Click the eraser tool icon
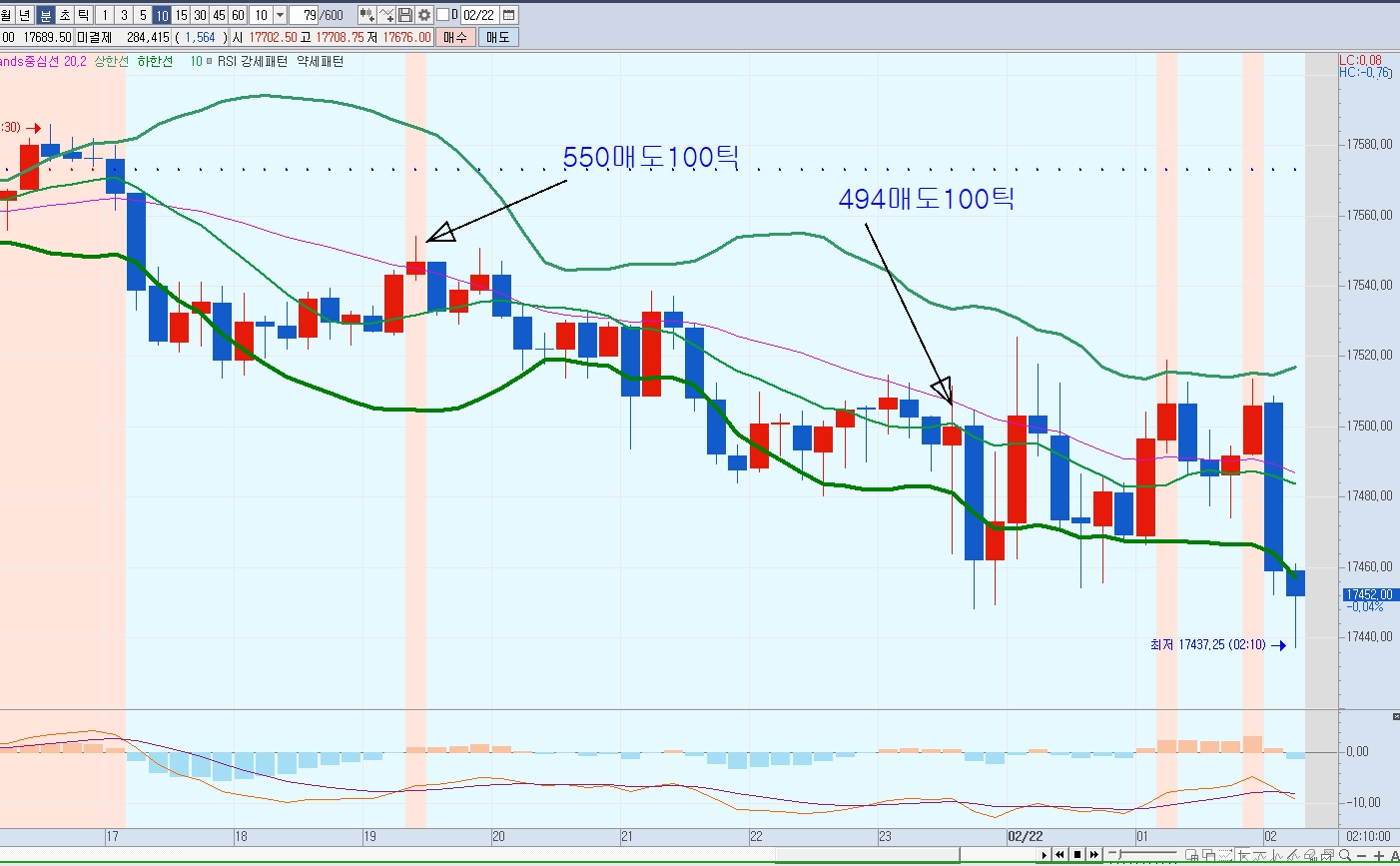Image resolution: width=1400 pixels, height=866 pixels. tap(1309, 855)
